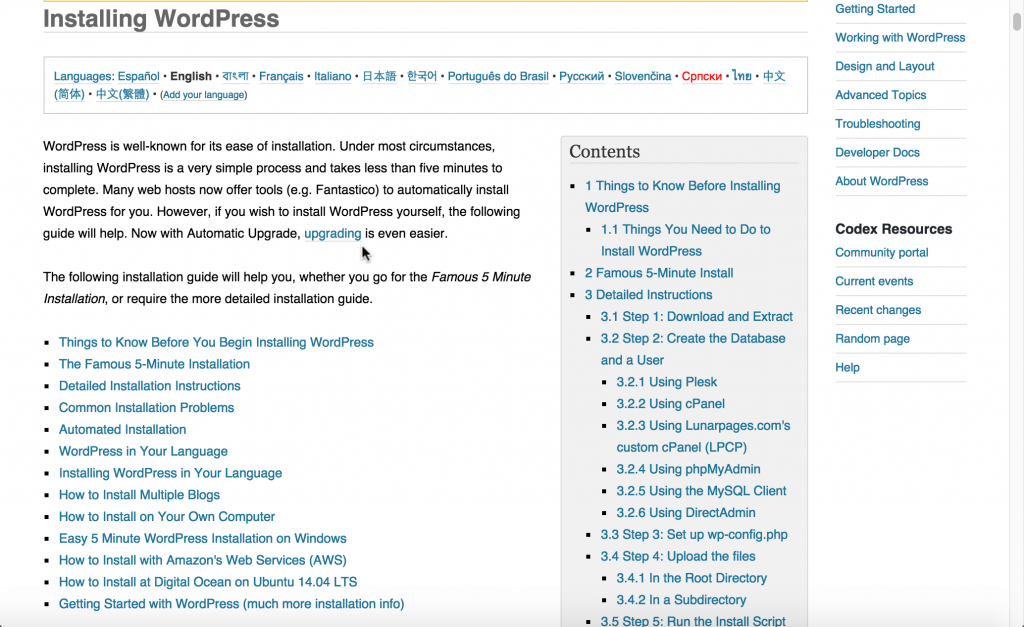Viewport: 1024px width, 627px height.
Task: Follow the upgrading link in the intro
Action: coord(332,233)
